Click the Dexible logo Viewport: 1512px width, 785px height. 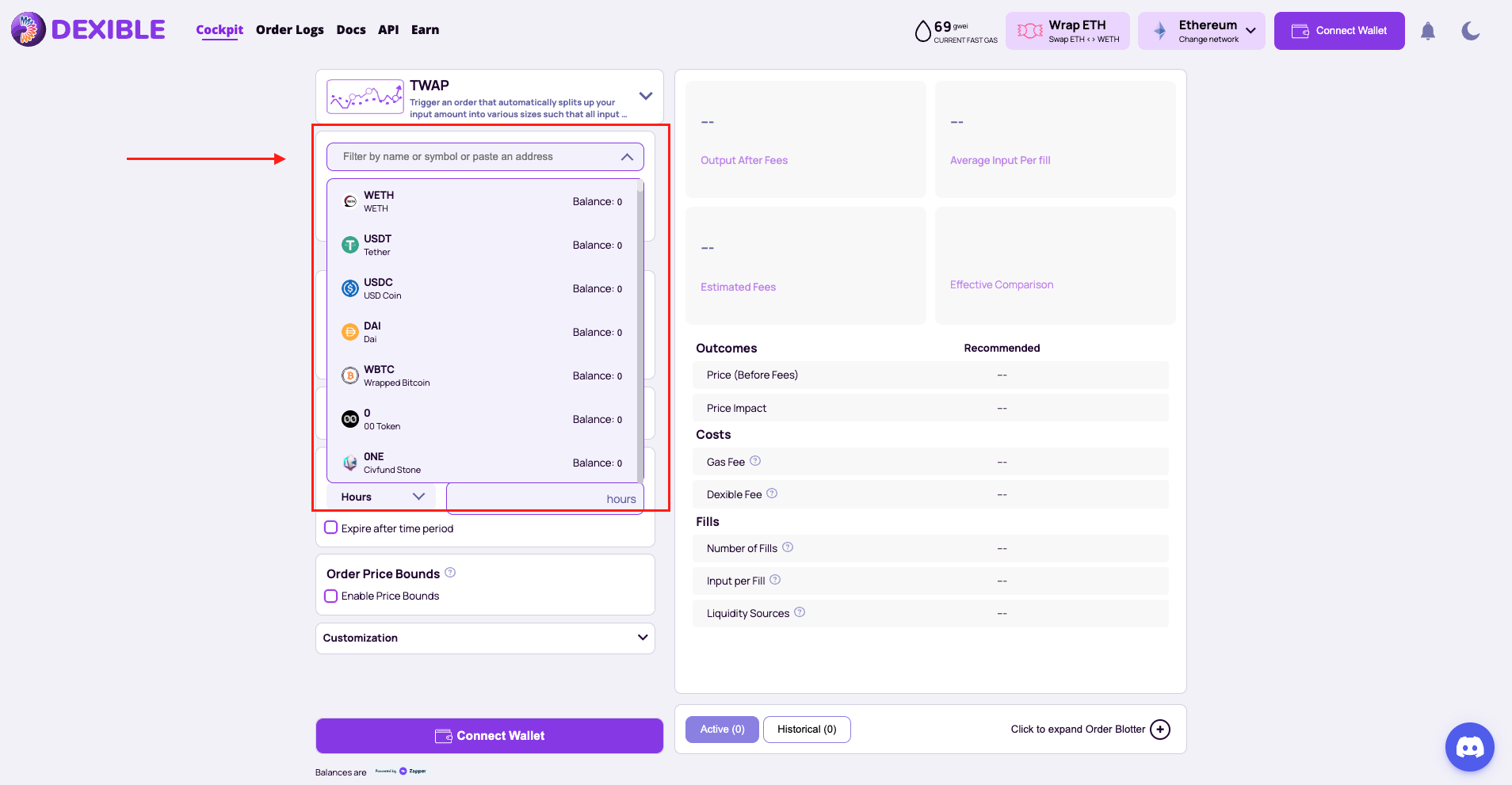(88, 30)
